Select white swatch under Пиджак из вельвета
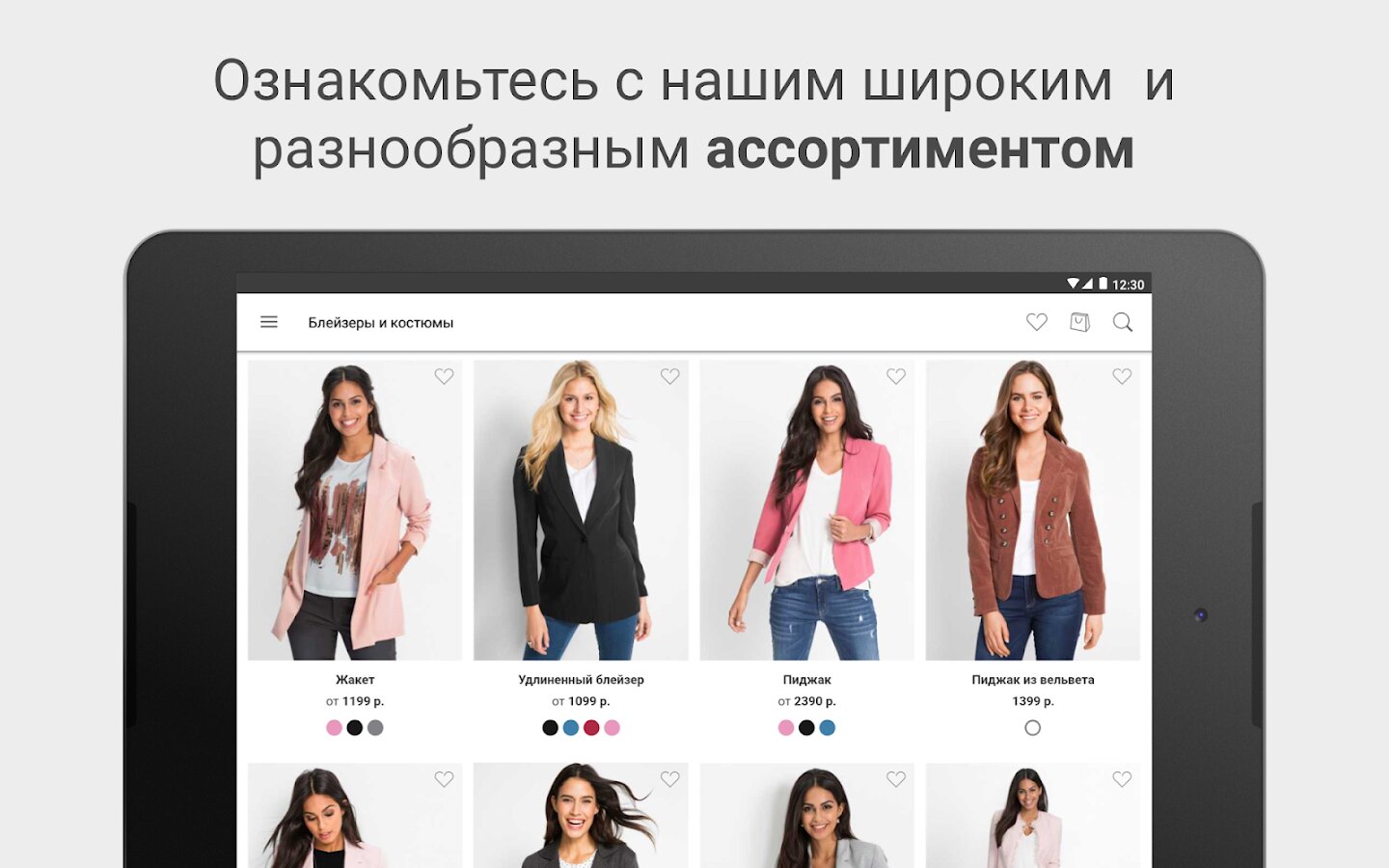The width and height of the screenshot is (1389, 868). (1033, 728)
